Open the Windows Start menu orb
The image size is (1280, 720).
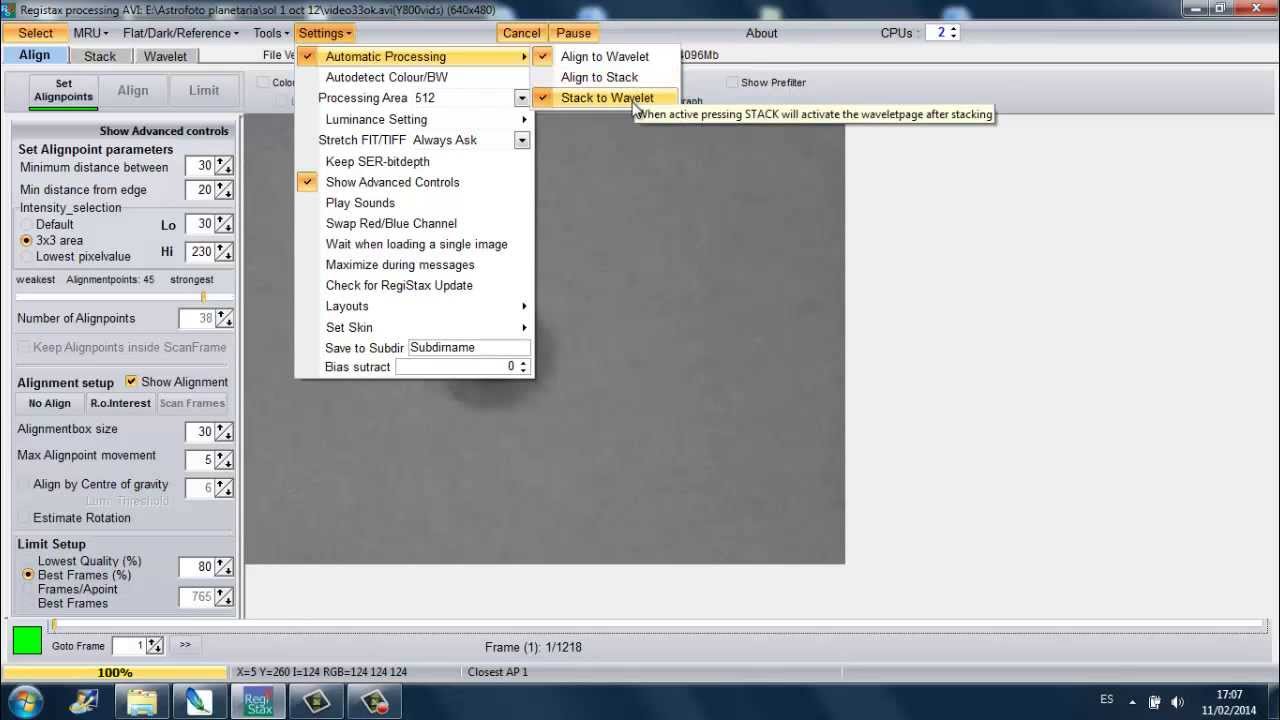[24, 701]
